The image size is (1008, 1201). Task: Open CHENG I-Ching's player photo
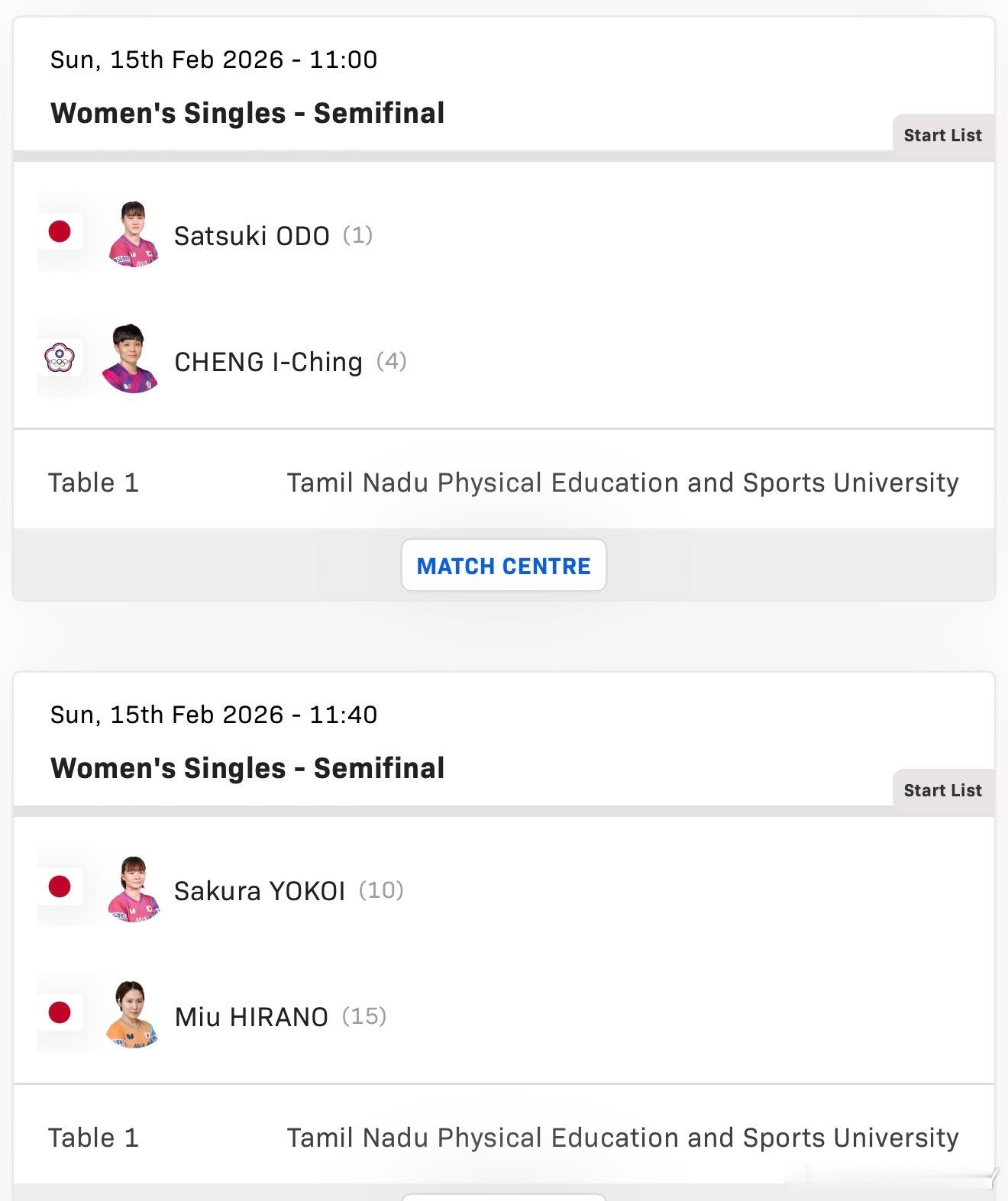131,359
